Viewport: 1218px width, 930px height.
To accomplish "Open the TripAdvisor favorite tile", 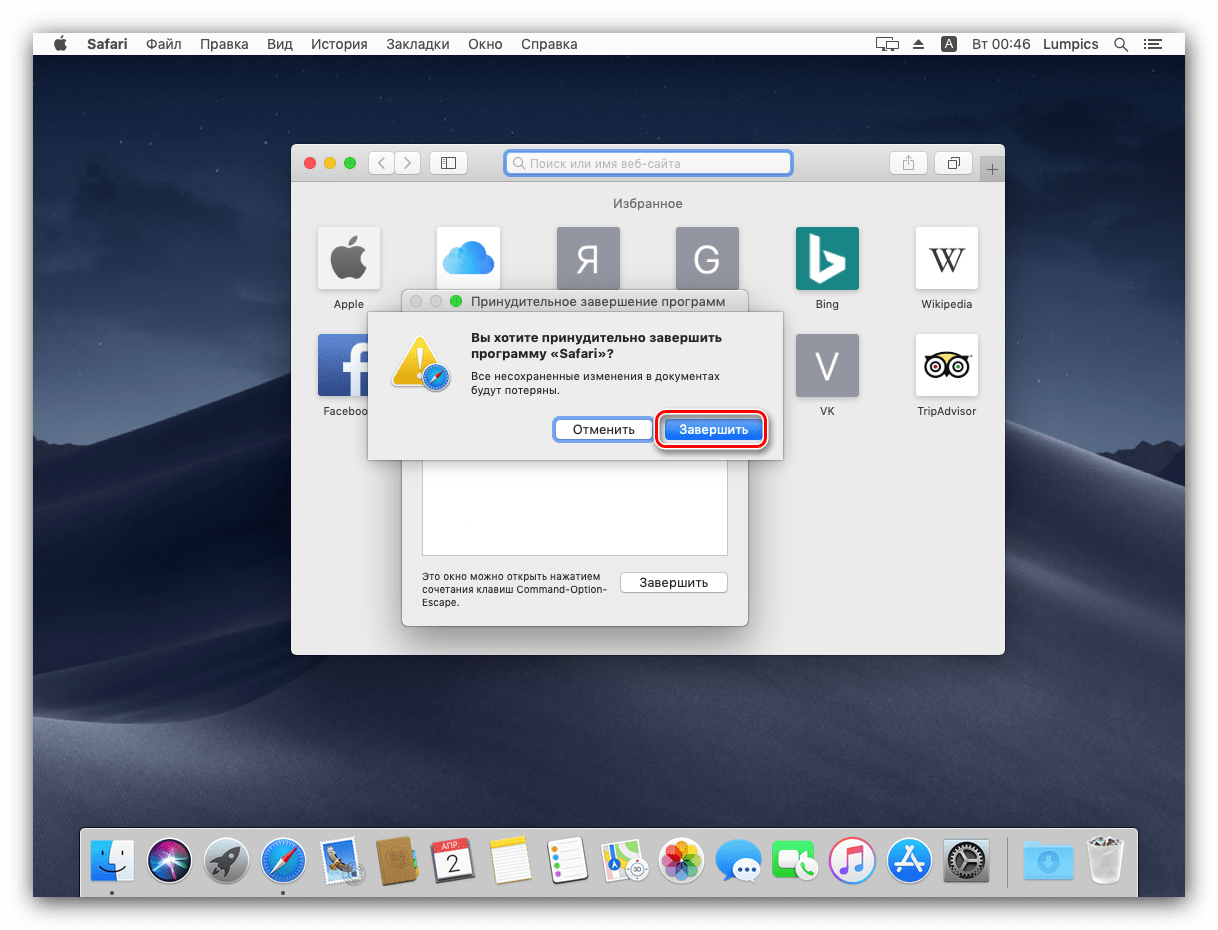I will coord(946,366).
